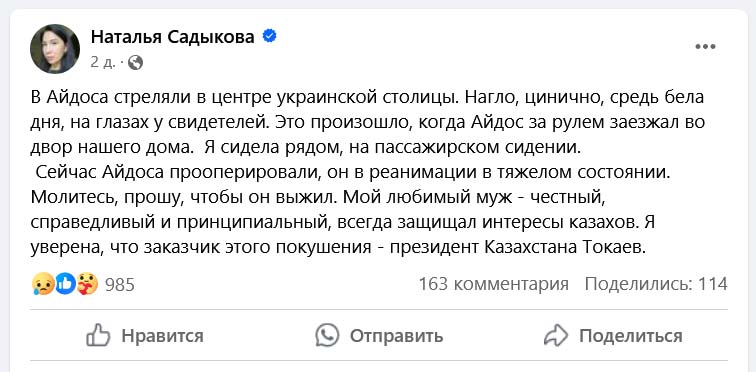Show the list of 985 reactions

coord(120,285)
